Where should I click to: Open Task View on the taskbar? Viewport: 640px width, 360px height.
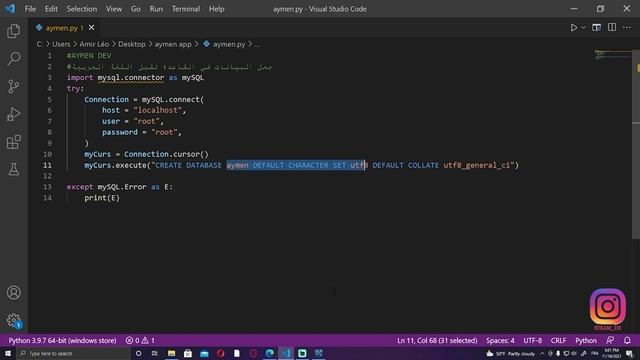tap(155, 353)
